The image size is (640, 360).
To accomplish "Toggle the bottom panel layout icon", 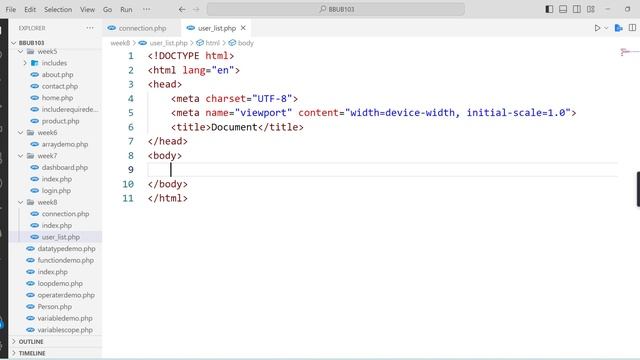I will click(x=563, y=9).
